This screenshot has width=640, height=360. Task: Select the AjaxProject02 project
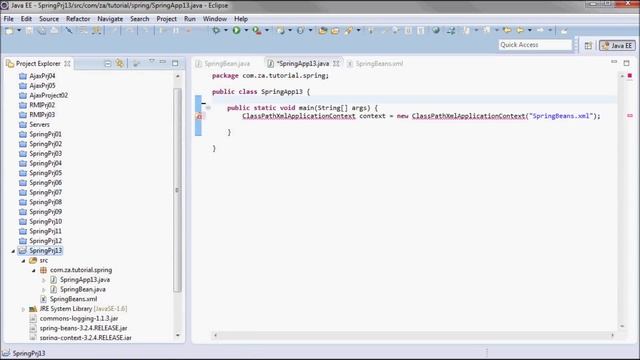(x=49, y=96)
